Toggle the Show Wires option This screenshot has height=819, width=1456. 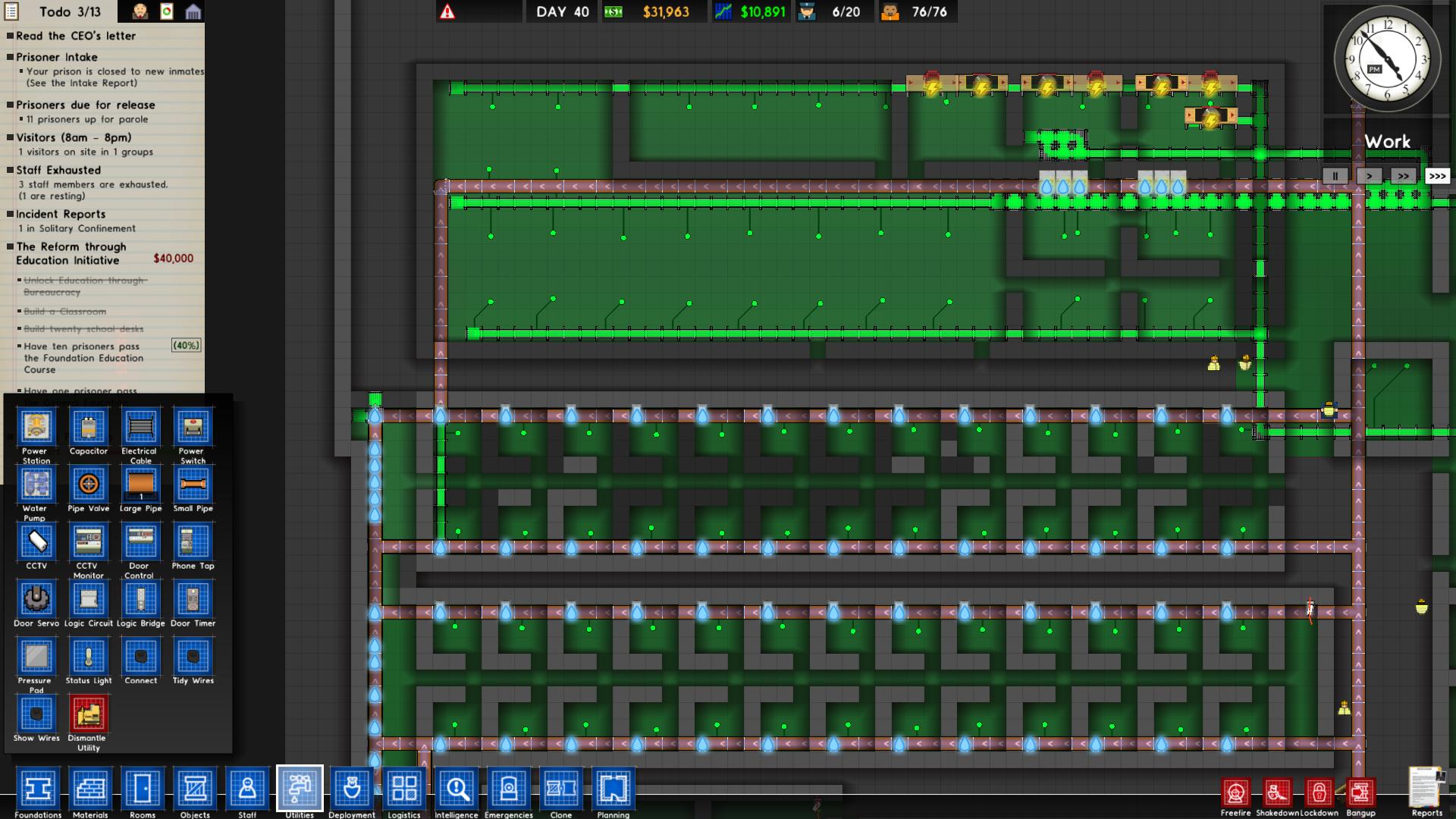pos(36,714)
